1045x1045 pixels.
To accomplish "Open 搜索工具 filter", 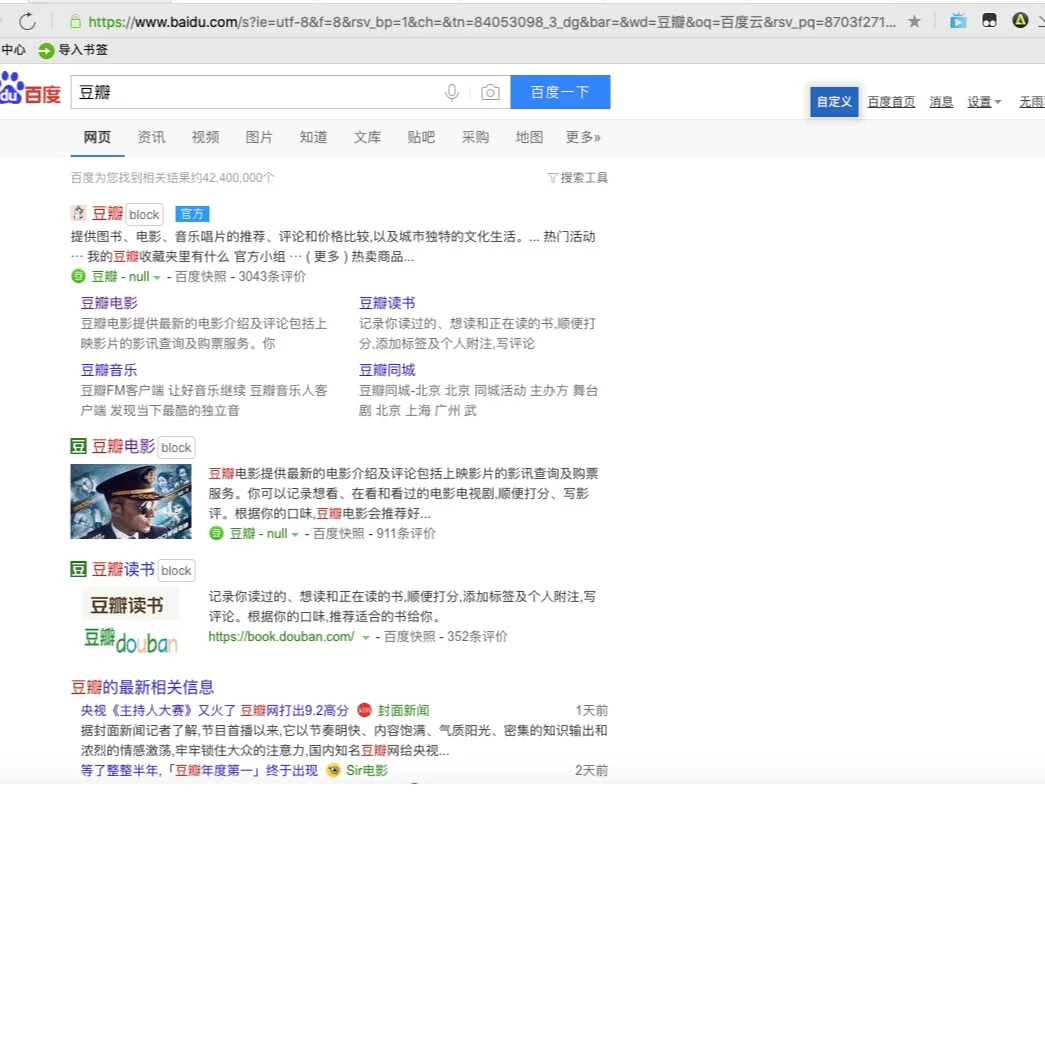I will tap(577, 177).
